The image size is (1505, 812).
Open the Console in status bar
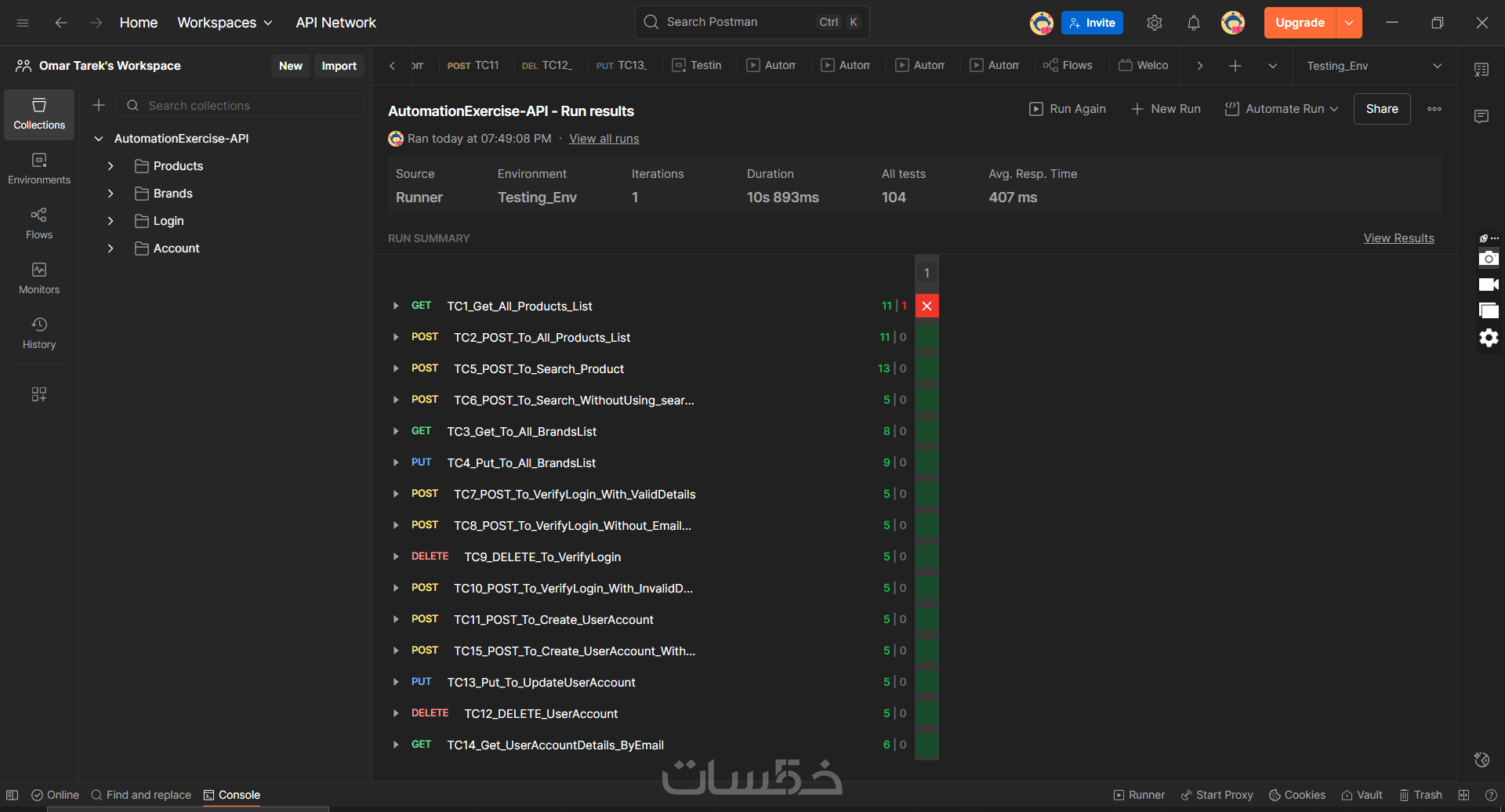tap(232, 795)
